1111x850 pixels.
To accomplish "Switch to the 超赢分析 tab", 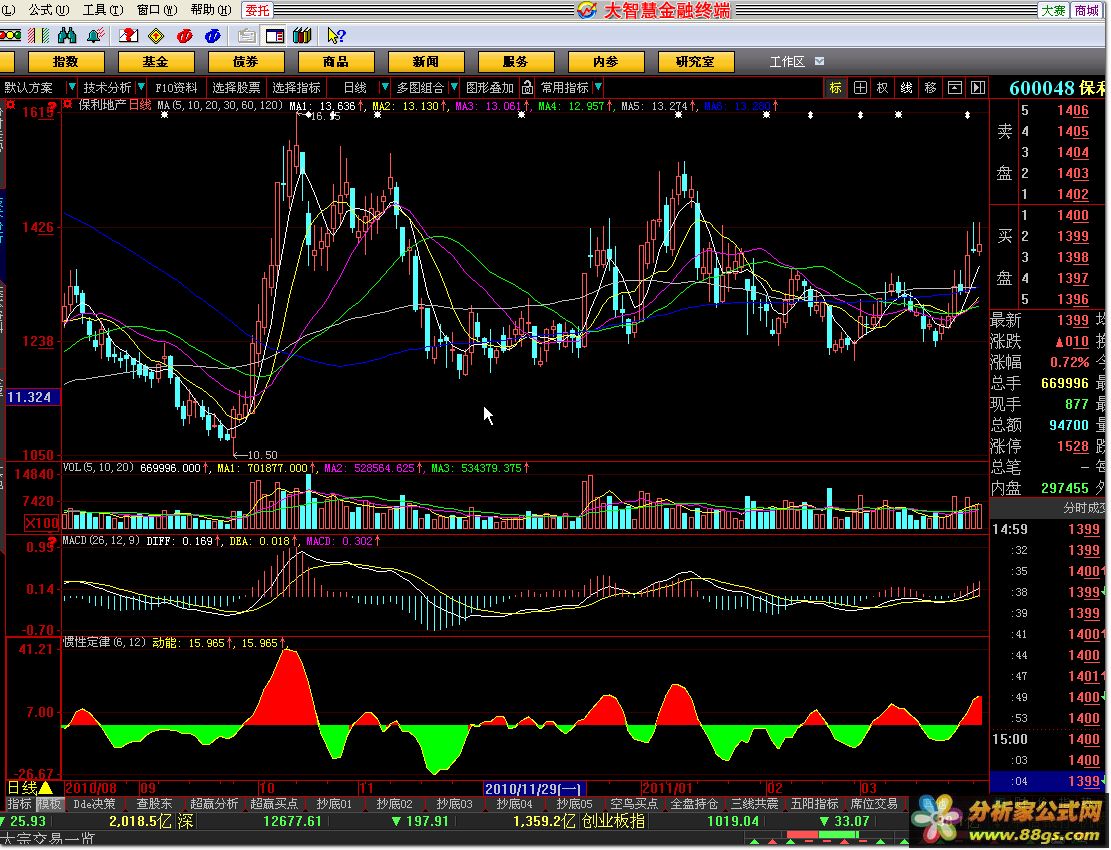I will pyautogui.click(x=215, y=804).
